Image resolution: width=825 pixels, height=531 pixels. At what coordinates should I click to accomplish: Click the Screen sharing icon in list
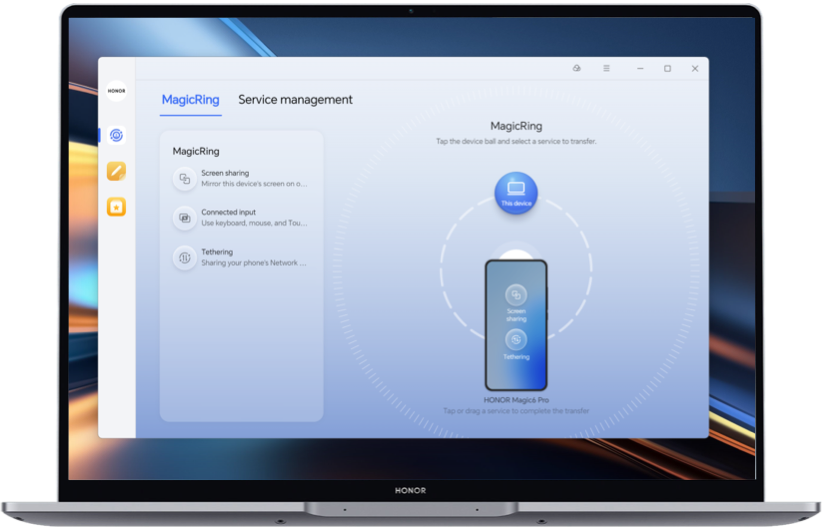pyautogui.click(x=185, y=179)
